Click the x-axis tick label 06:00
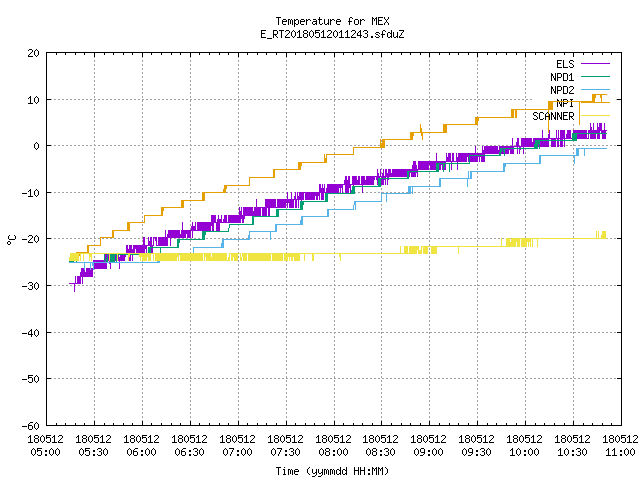The width and height of the screenshot is (640, 480). [x=141, y=452]
